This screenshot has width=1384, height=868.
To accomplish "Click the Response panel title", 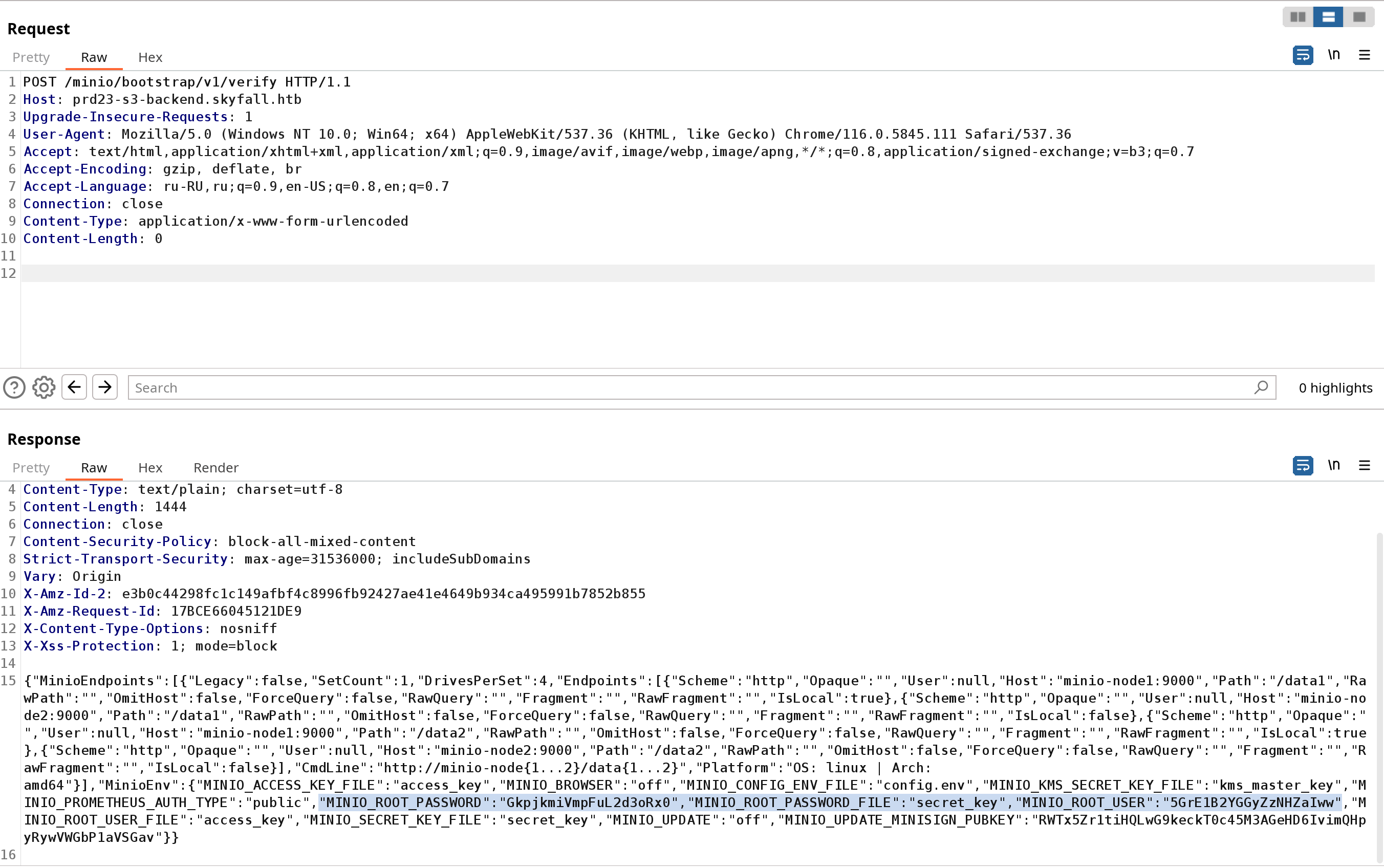I will tap(44, 439).
